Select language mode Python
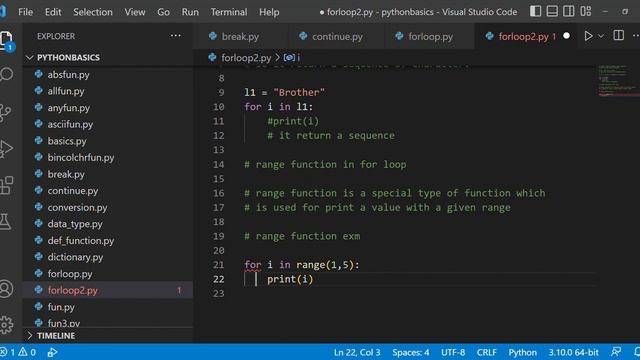This screenshot has width=640, height=360. click(x=522, y=352)
